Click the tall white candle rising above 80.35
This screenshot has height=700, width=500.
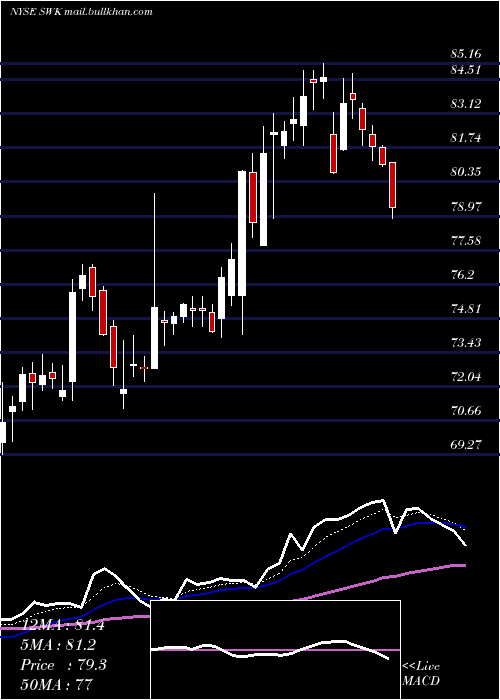pos(242,233)
